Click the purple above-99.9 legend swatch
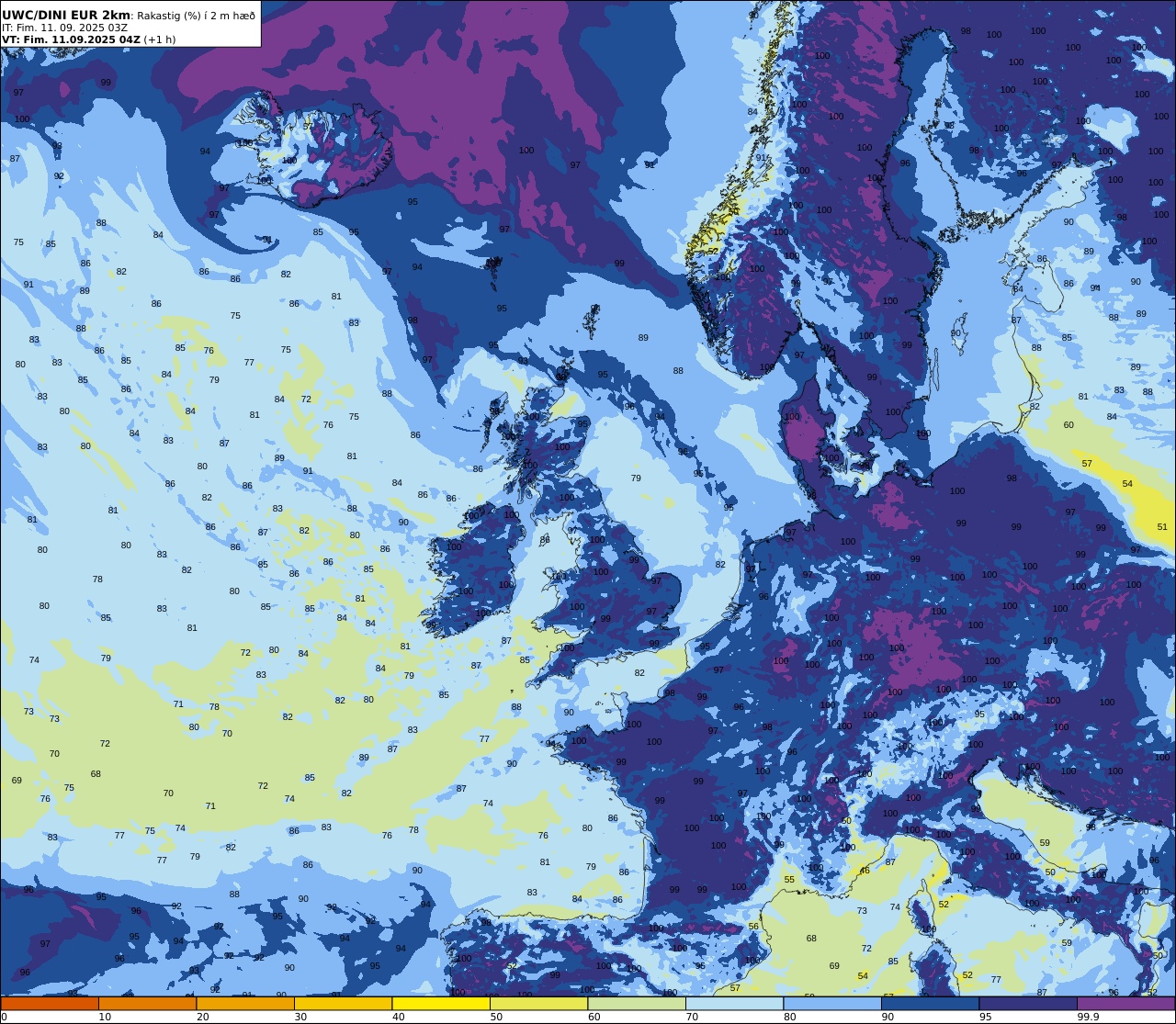The height and width of the screenshot is (1024, 1176). pos(1126,1003)
